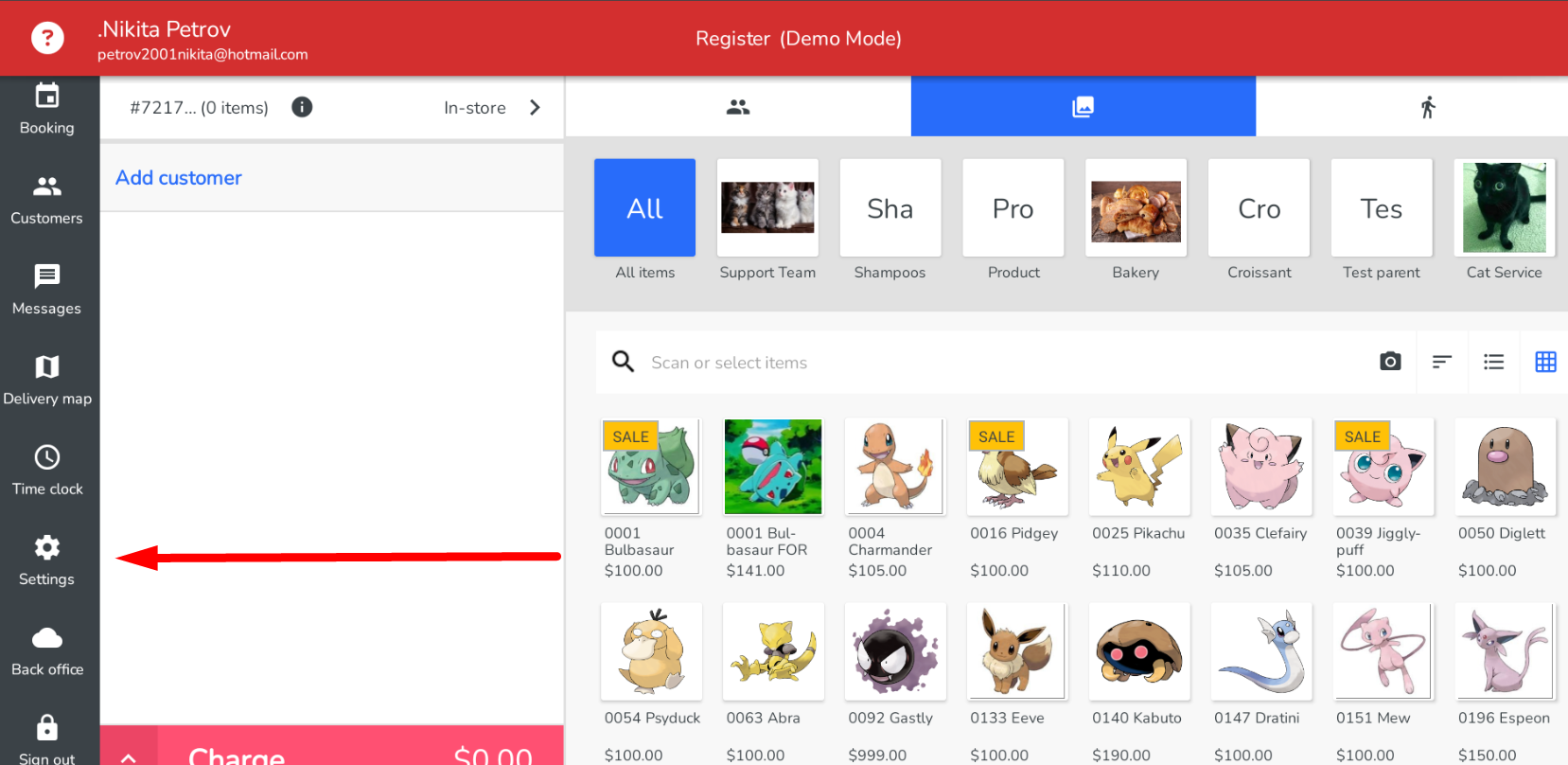Open Settings from the sidebar
Viewport: 1568px width, 765px height.
pyautogui.click(x=47, y=560)
